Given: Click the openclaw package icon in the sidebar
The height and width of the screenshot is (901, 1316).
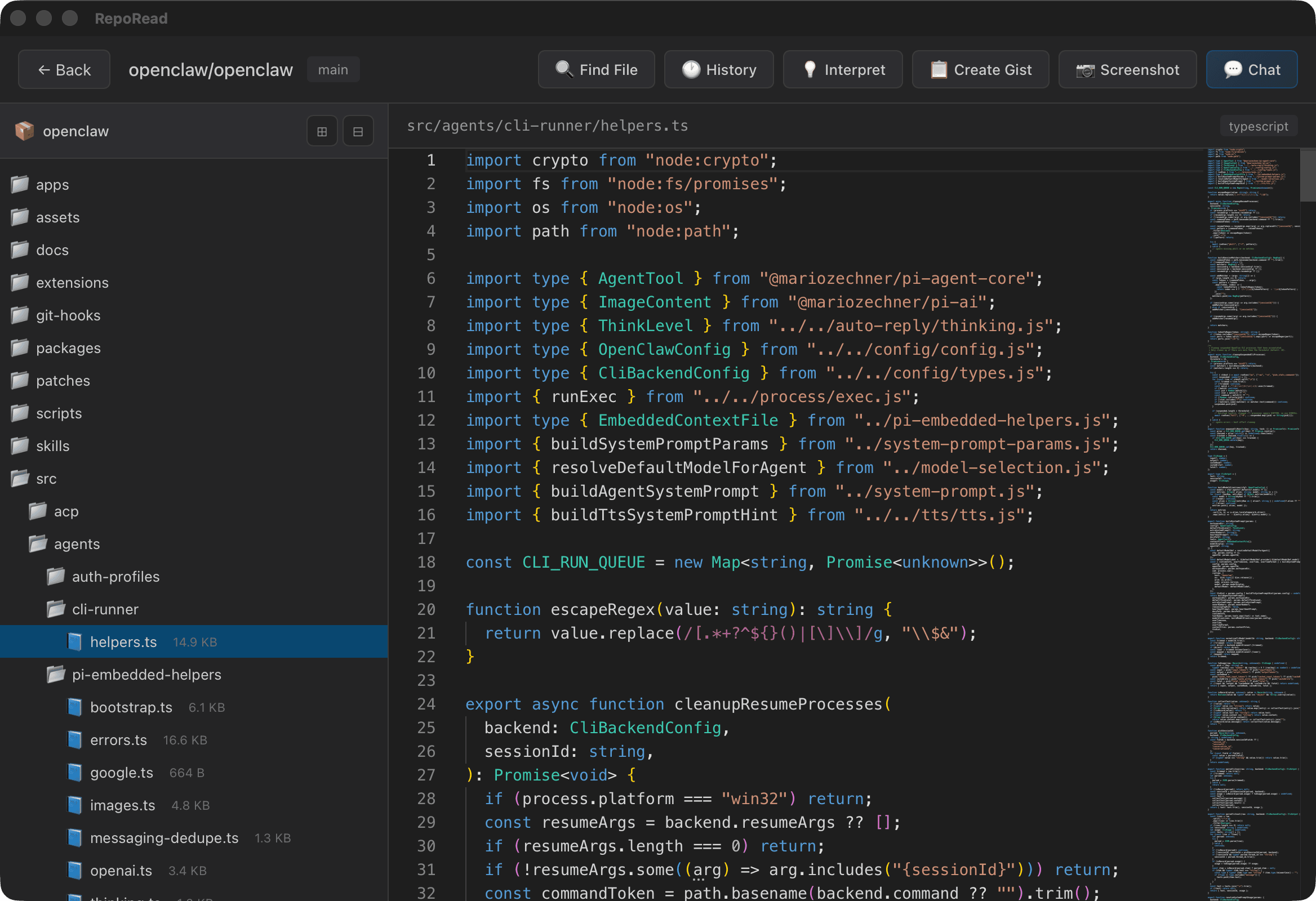Looking at the screenshot, I should 24,131.
